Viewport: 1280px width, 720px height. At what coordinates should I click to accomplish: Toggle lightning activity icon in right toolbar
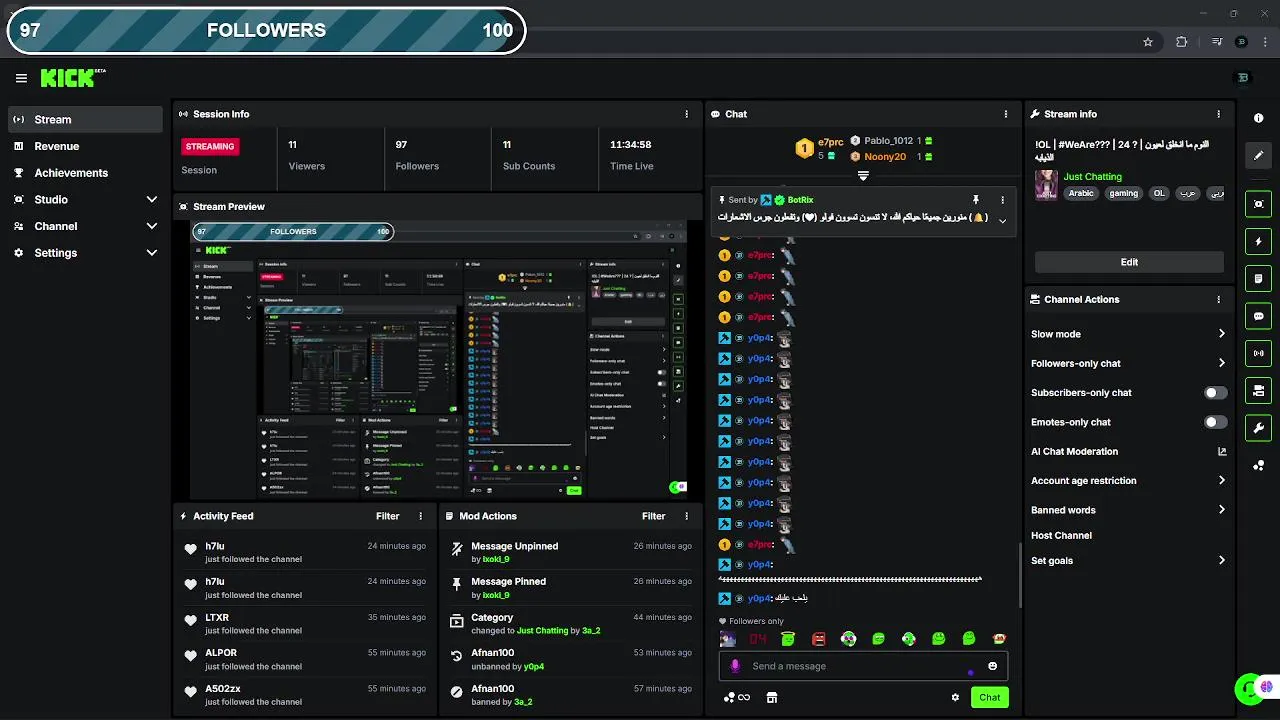tap(1258, 241)
